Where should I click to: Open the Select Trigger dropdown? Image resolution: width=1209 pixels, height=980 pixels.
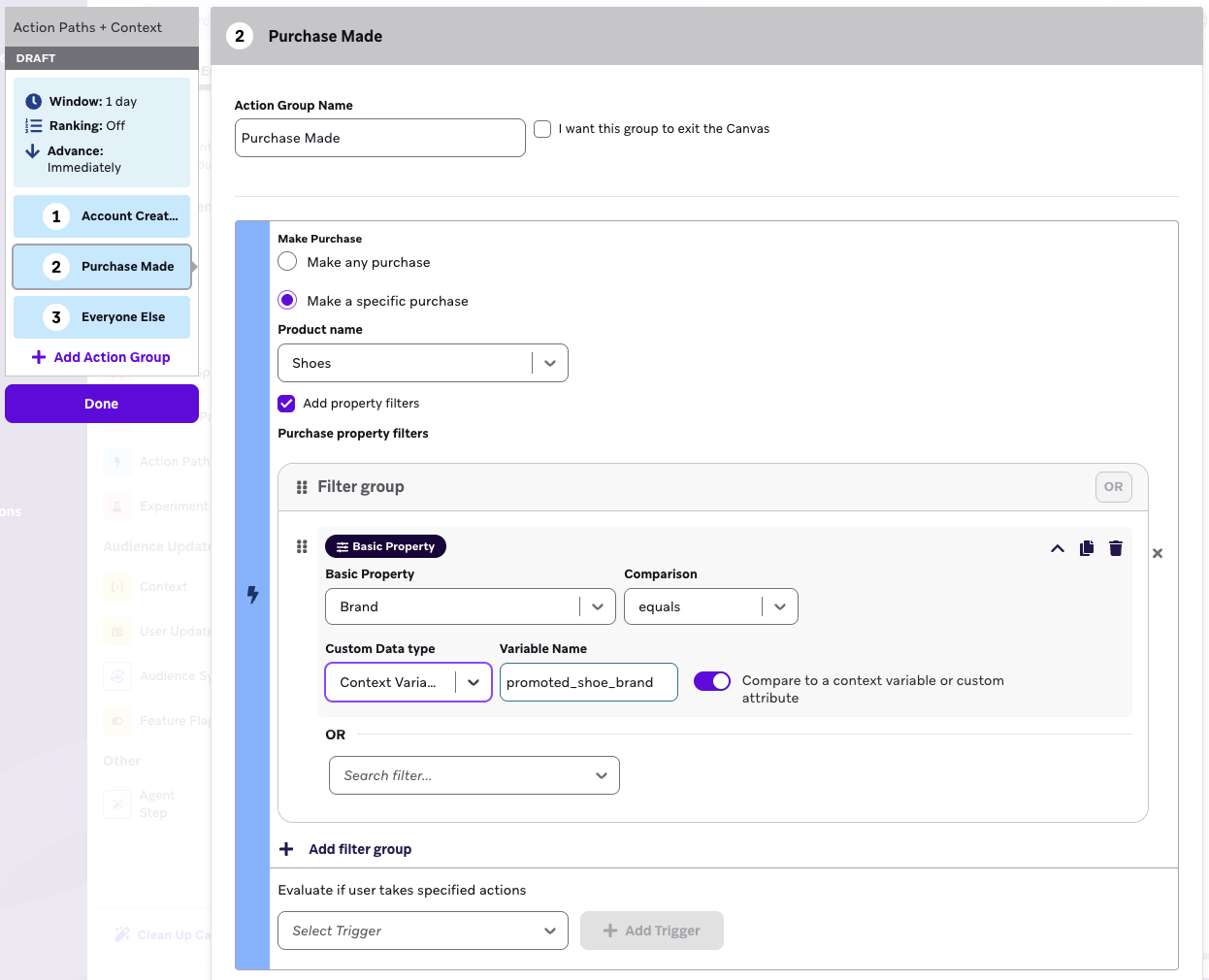click(x=422, y=931)
